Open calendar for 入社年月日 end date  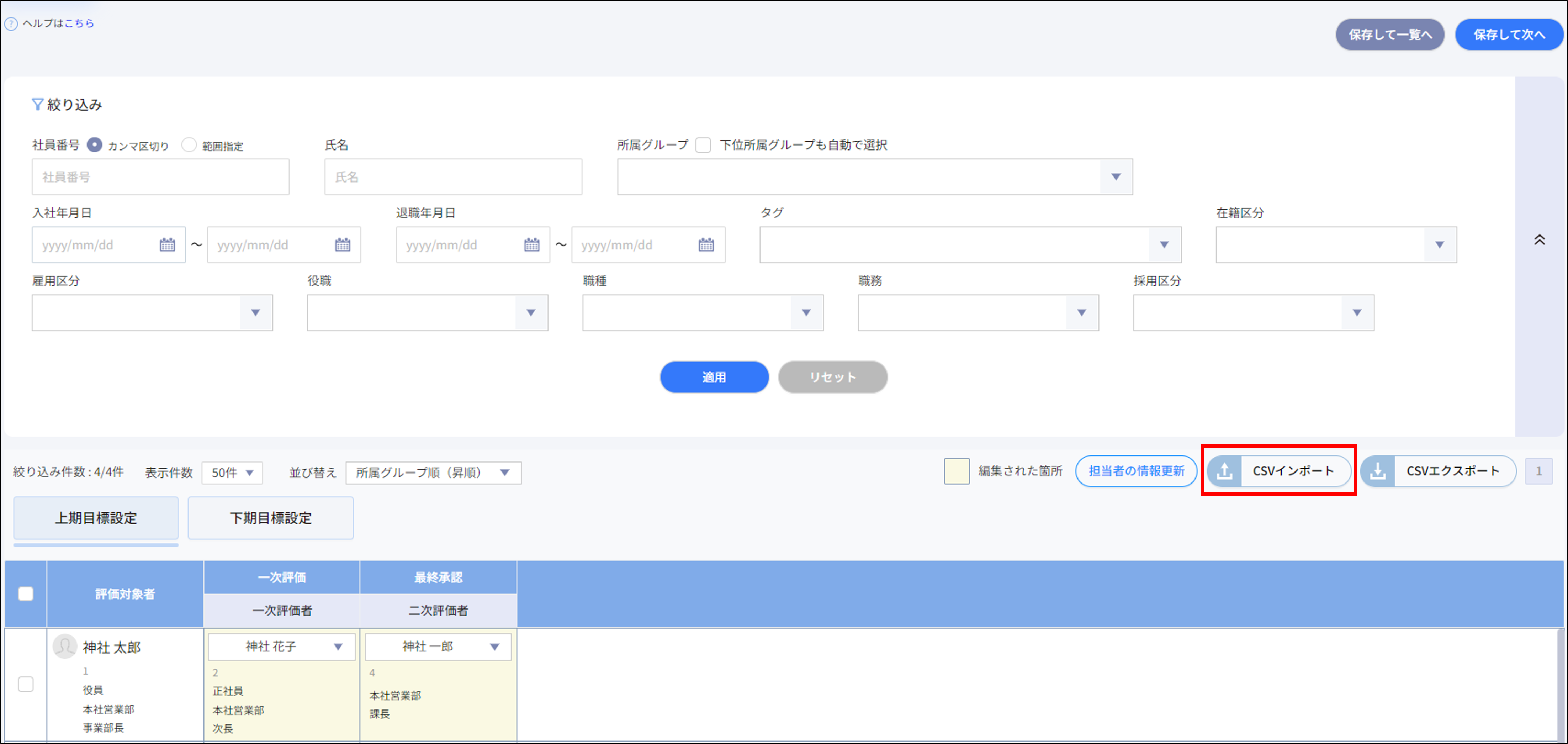343,245
